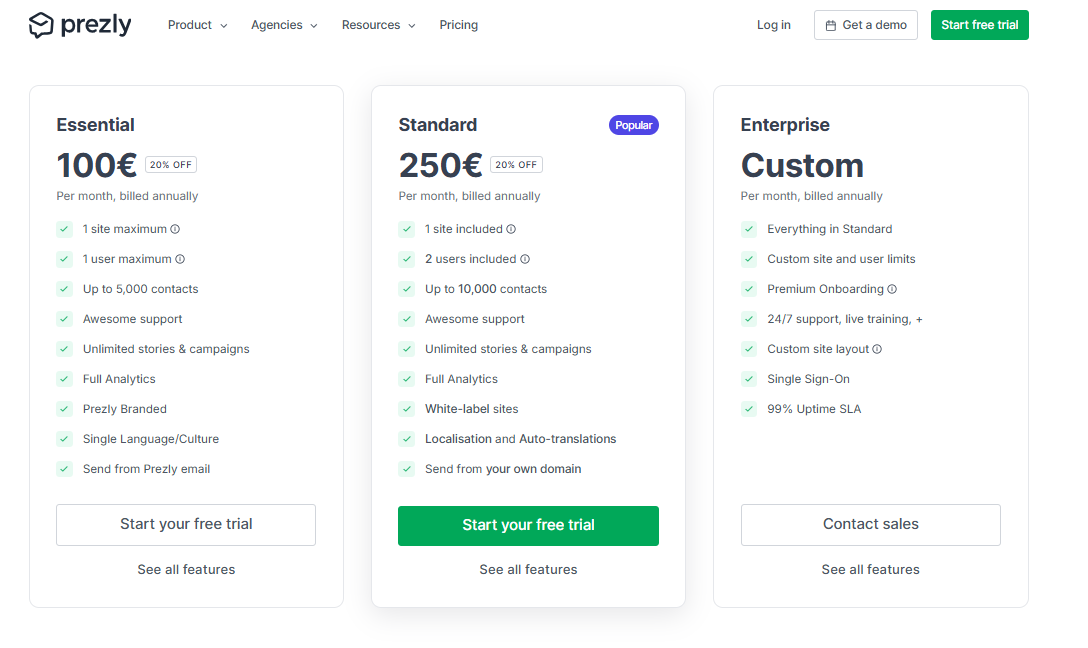Click the Essential plan title

tap(95, 125)
